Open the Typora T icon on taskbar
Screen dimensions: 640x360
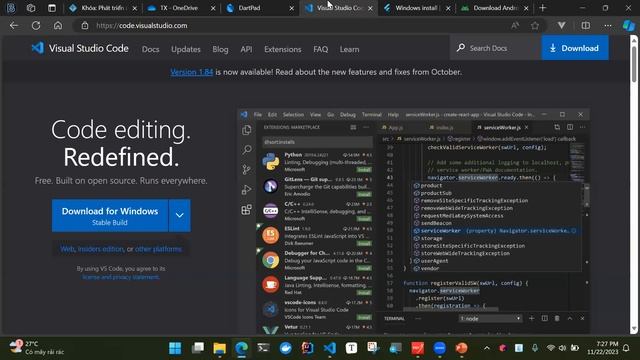pyautogui.click(x=351, y=348)
